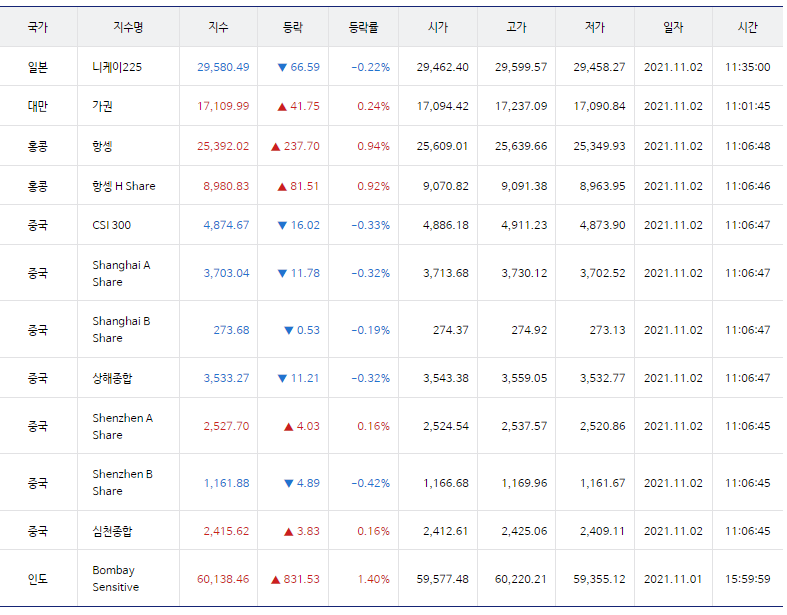The image size is (787, 615).
Task: Click the 시가 column header
Action: click(x=438, y=27)
